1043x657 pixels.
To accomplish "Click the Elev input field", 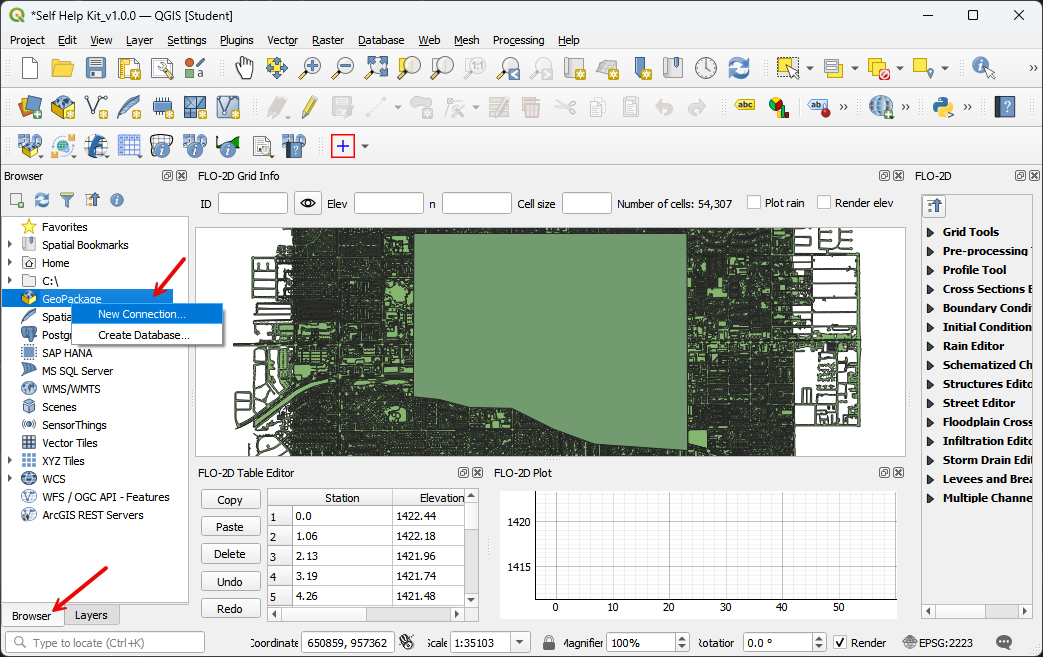I will pyautogui.click(x=388, y=204).
